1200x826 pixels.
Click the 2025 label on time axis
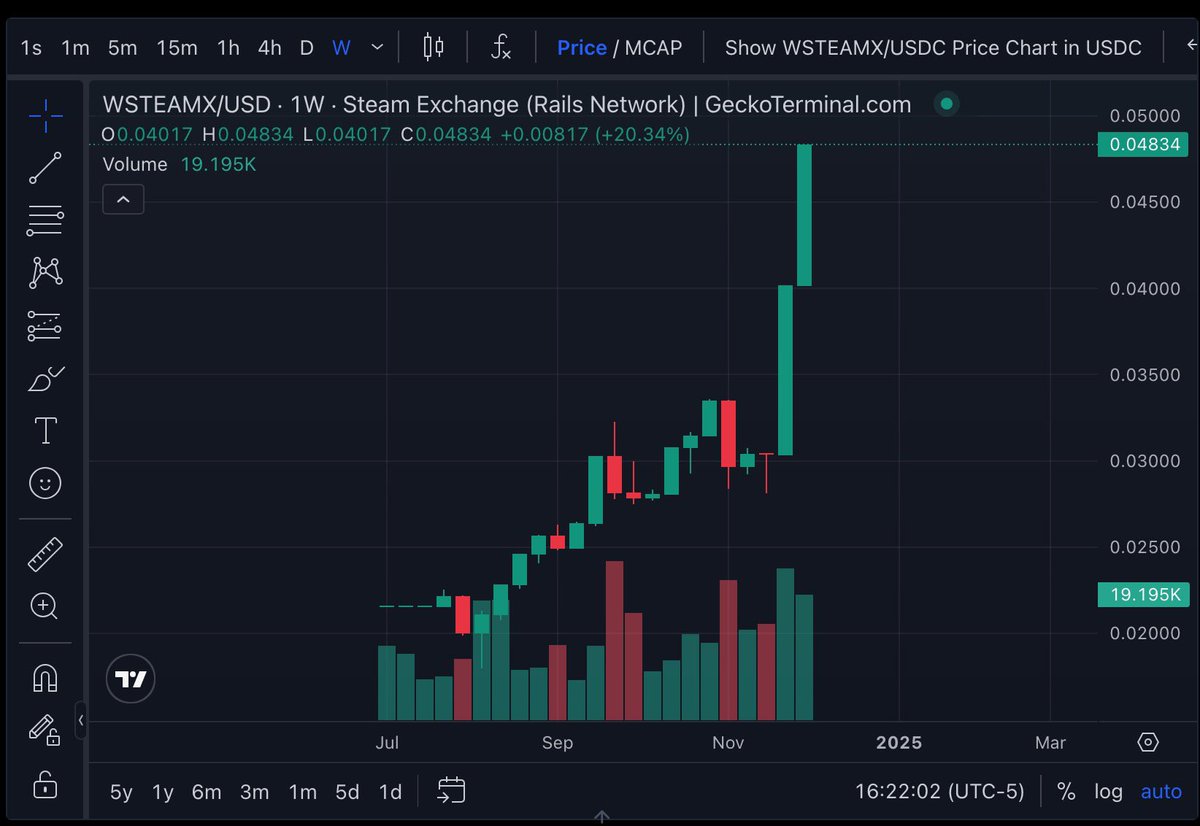coord(898,743)
